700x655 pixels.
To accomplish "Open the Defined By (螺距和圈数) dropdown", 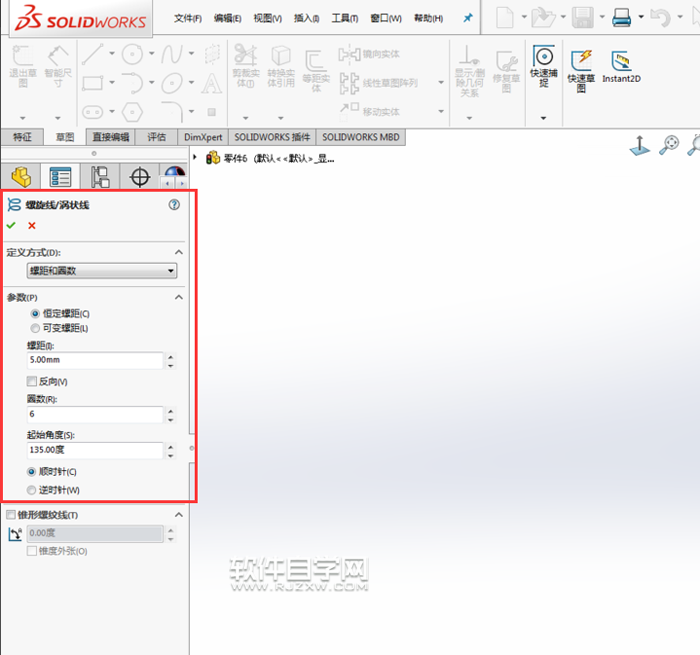I will click(102, 271).
